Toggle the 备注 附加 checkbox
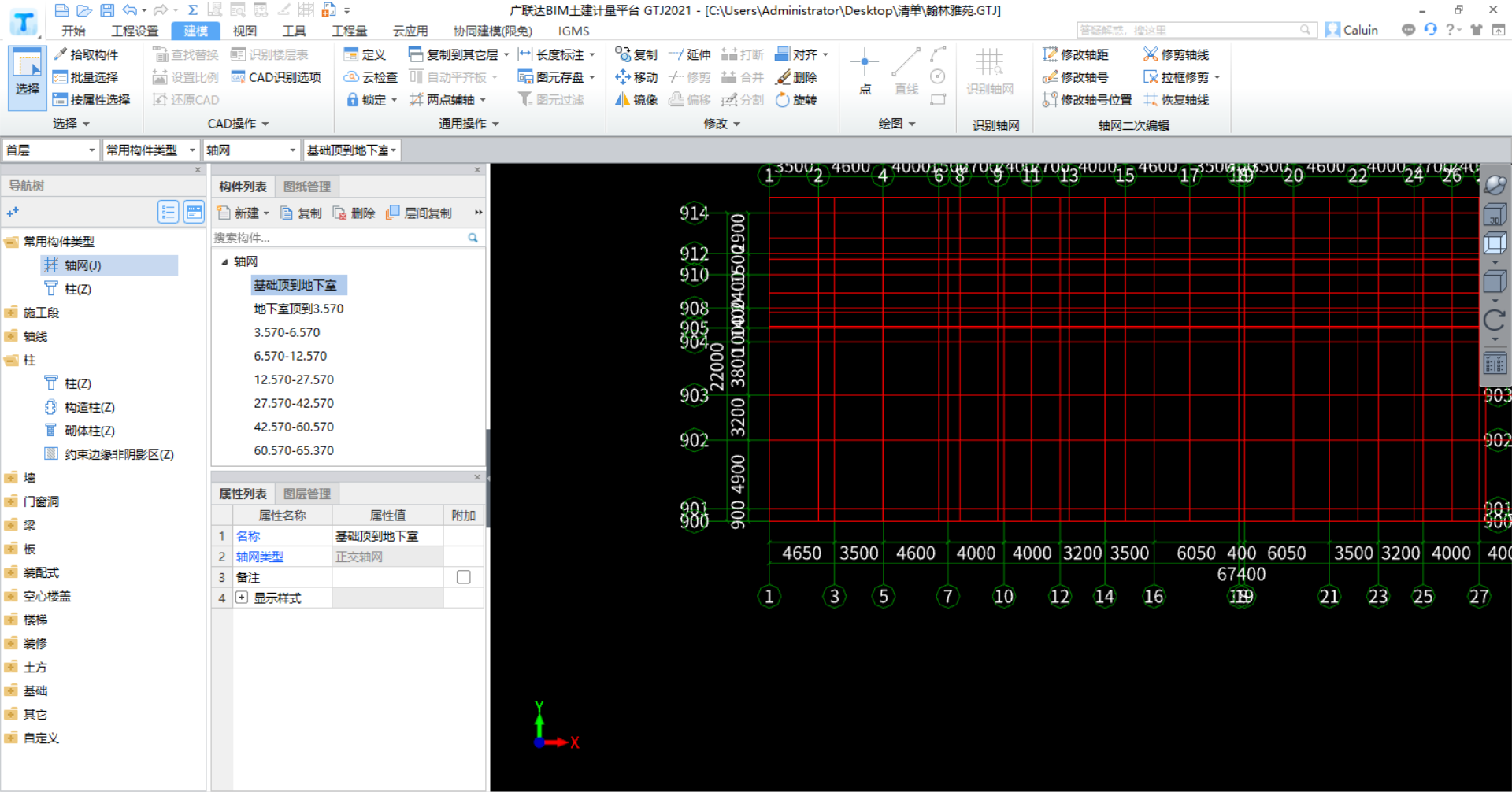Image resolution: width=1512 pixels, height=792 pixels. (464, 577)
